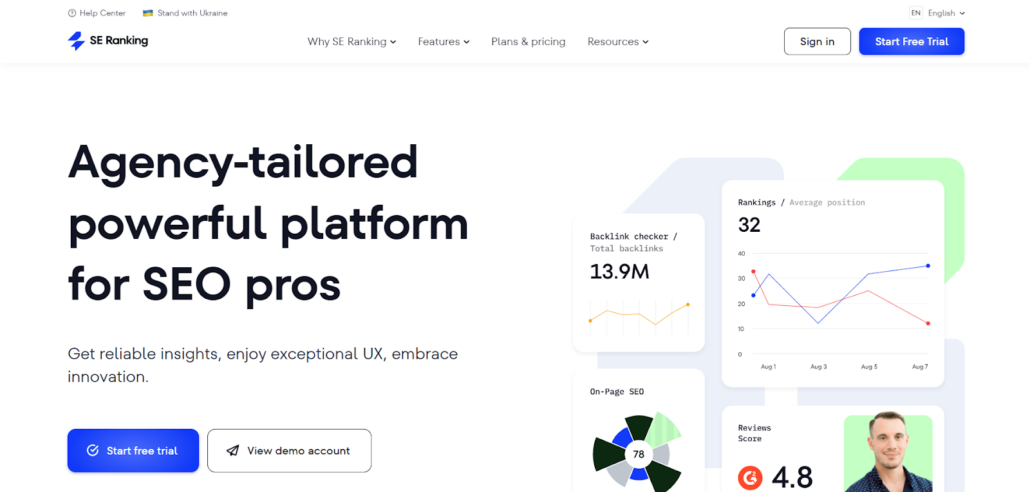Image resolution: width=1030 pixels, height=492 pixels.
Task: Click the final red data point on rankings chart
Action: pyautogui.click(x=928, y=323)
